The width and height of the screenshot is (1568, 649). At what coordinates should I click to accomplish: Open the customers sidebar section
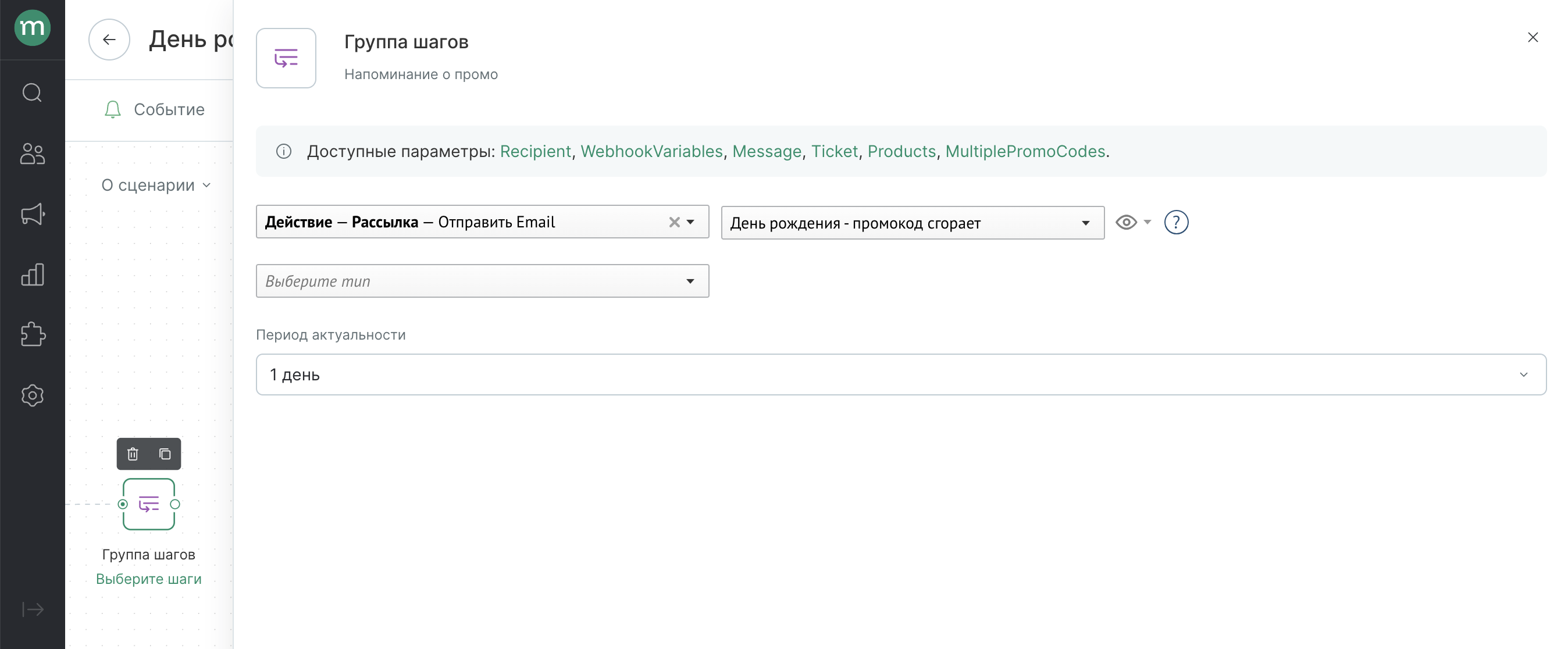click(32, 154)
